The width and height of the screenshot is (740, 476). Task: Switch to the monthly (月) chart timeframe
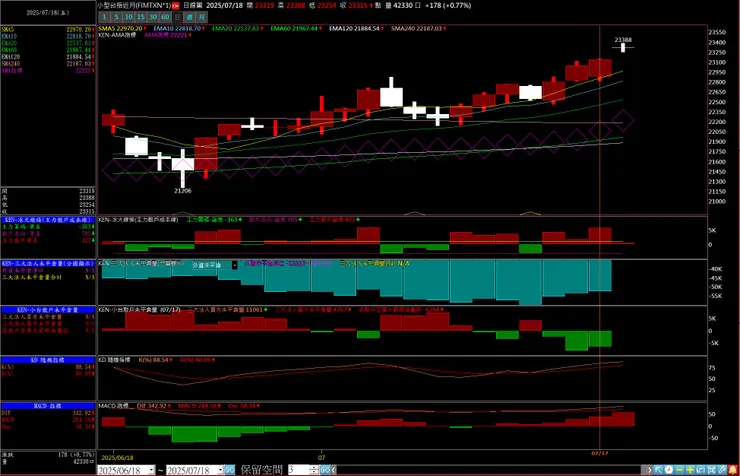pyautogui.click(x=202, y=17)
